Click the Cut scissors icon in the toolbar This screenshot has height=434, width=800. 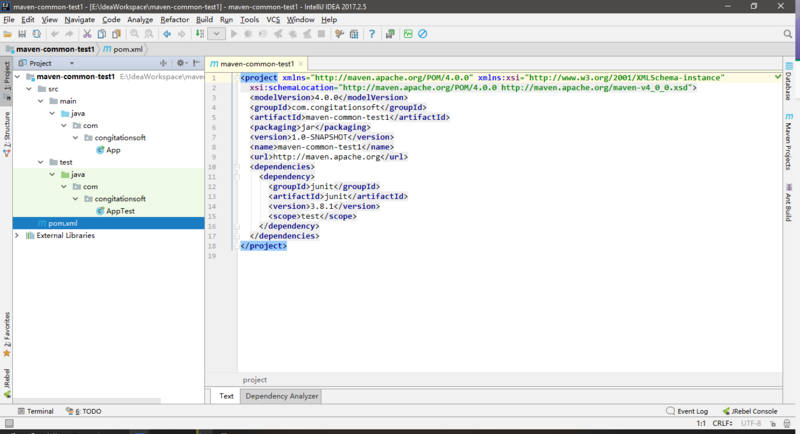[x=87, y=34]
